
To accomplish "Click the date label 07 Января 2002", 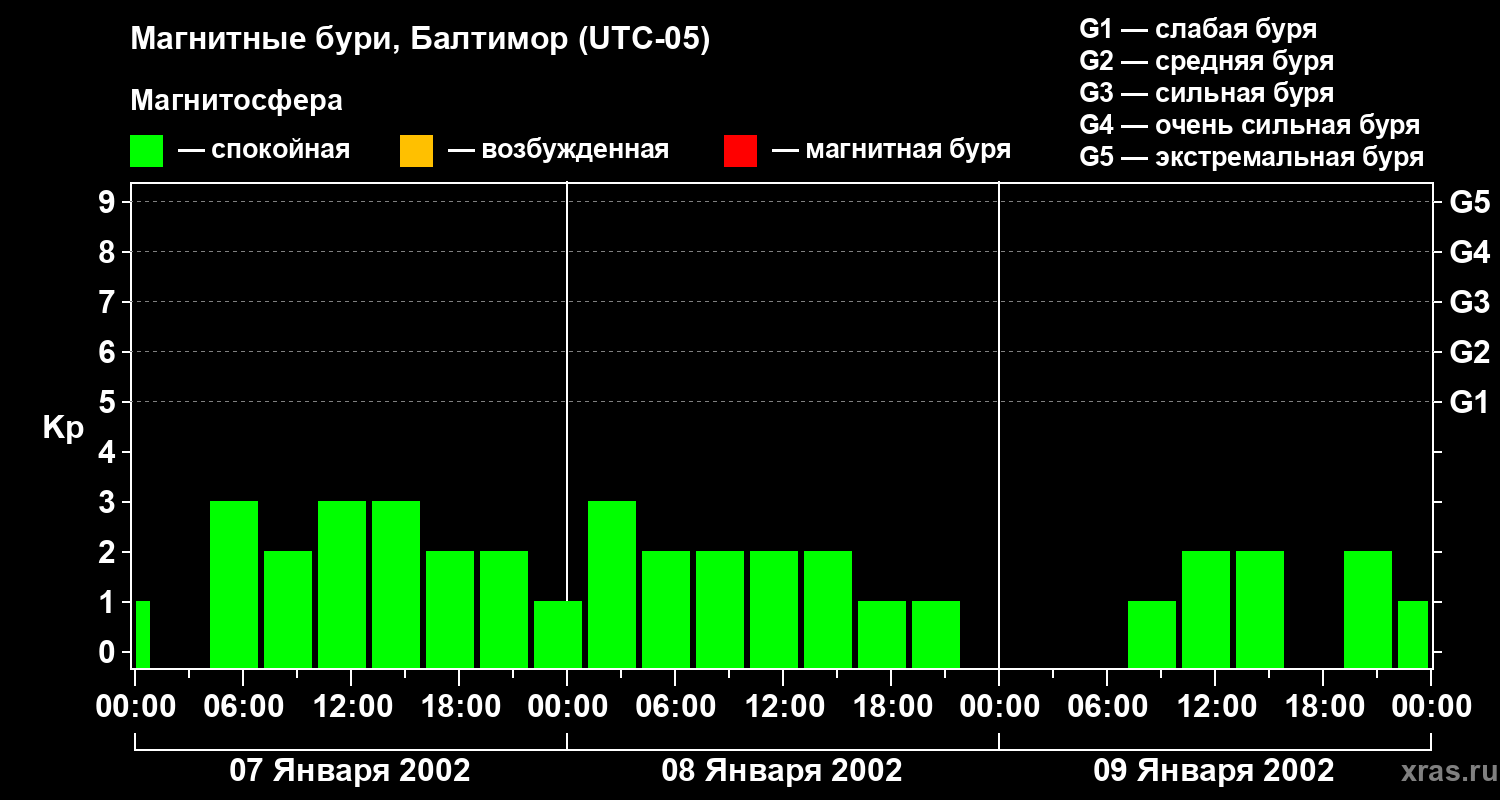I will pos(350,771).
